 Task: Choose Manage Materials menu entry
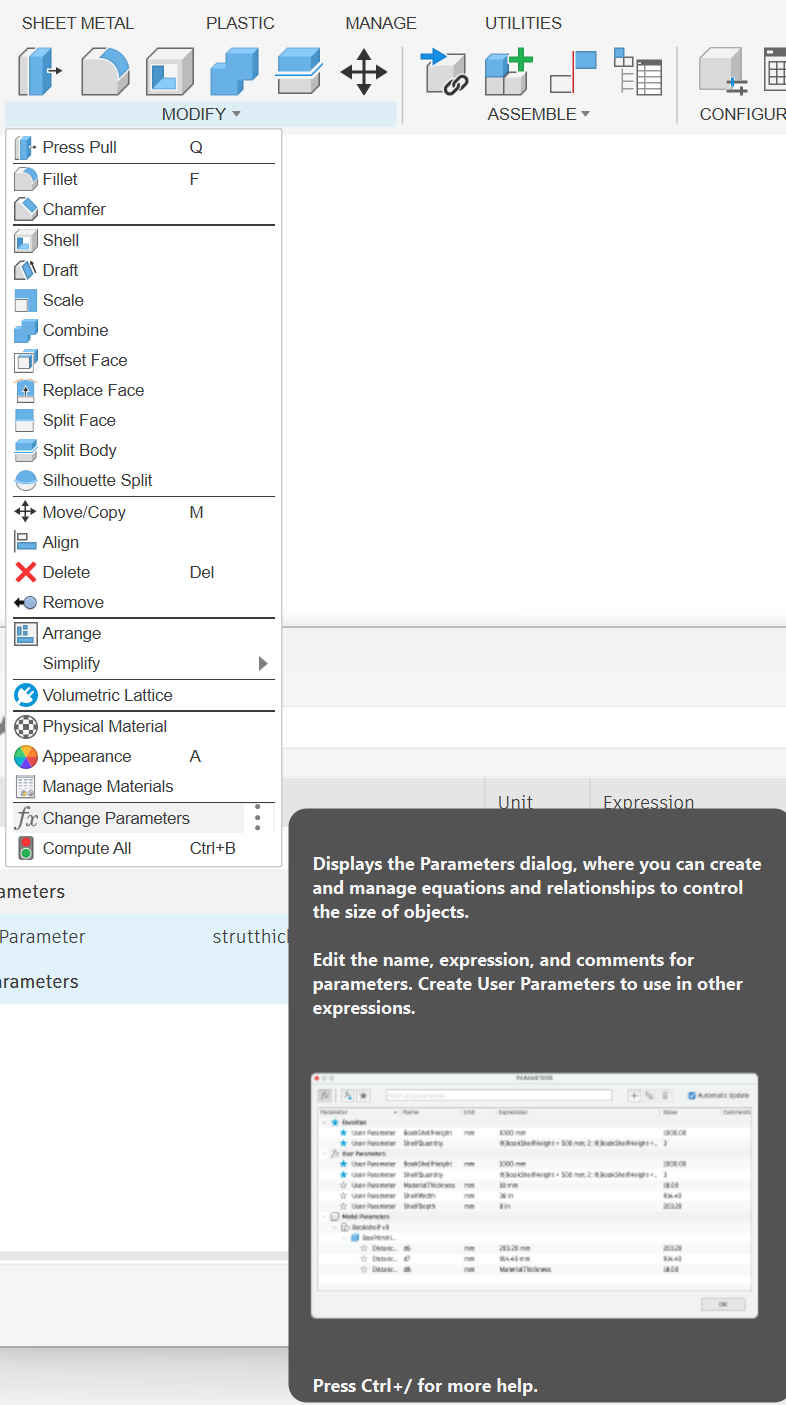click(x=144, y=786)
